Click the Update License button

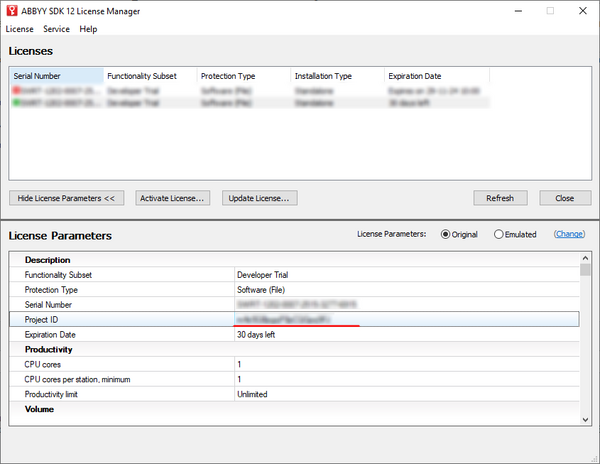click(x=259, y=198)
